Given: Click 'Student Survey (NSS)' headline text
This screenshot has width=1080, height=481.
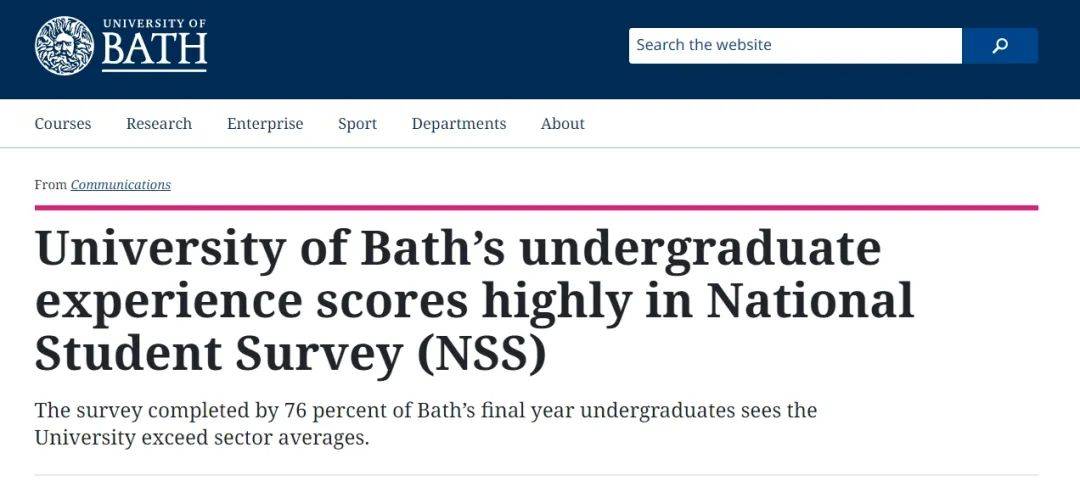Looking at the screenshot, I should [290, 354].
